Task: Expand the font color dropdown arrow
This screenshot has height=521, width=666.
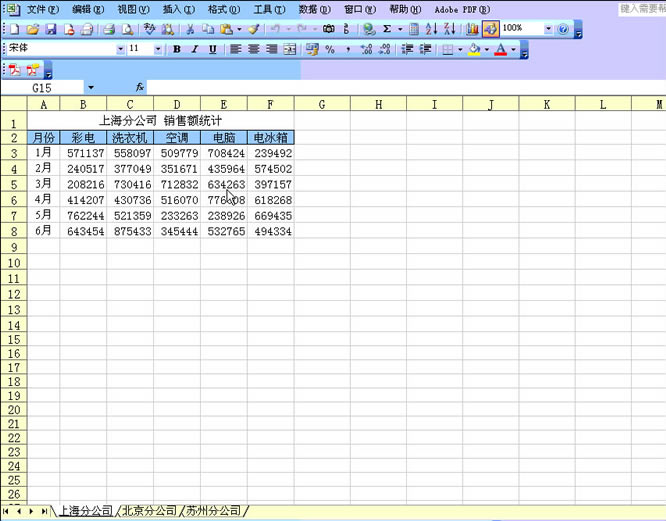Action: pyautogui.click(x=513, y=50)
